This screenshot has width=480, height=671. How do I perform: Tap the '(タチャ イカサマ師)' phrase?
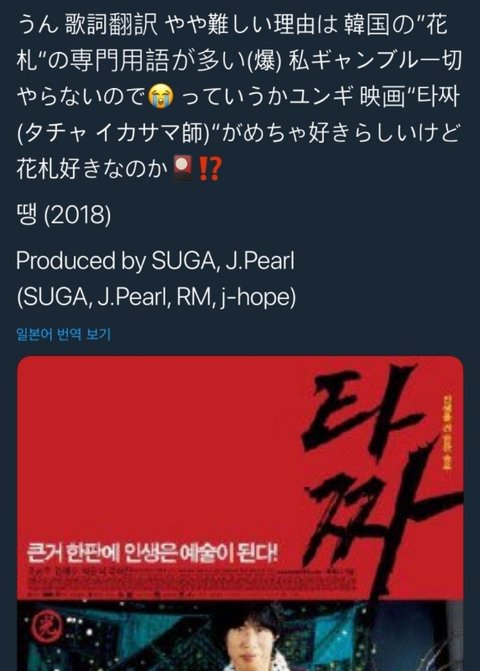click(115, 133)
